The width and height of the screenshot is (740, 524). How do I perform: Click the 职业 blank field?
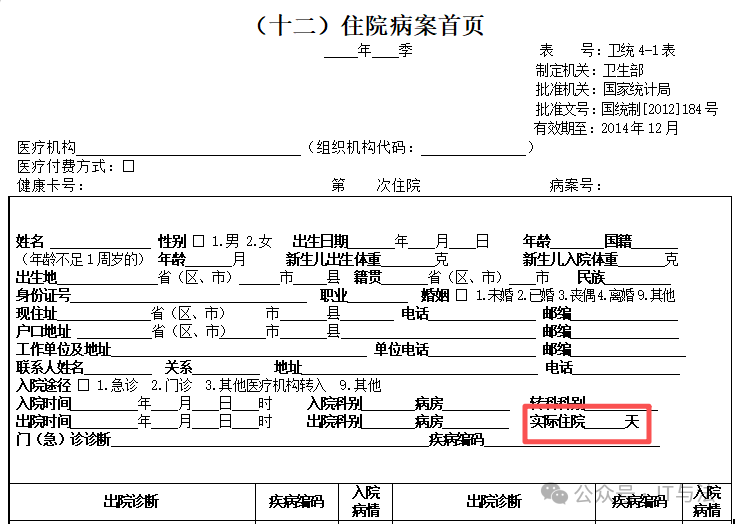[x=378, y=296]
